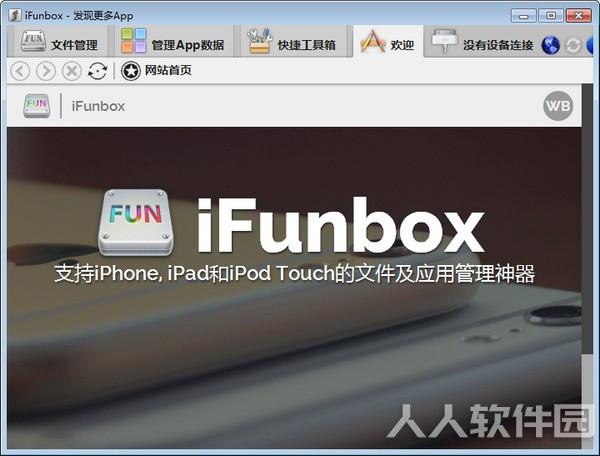600x456 pixels.
Task: Click the small iFunbox logo in page header
Action: click(x=36, y=106)
